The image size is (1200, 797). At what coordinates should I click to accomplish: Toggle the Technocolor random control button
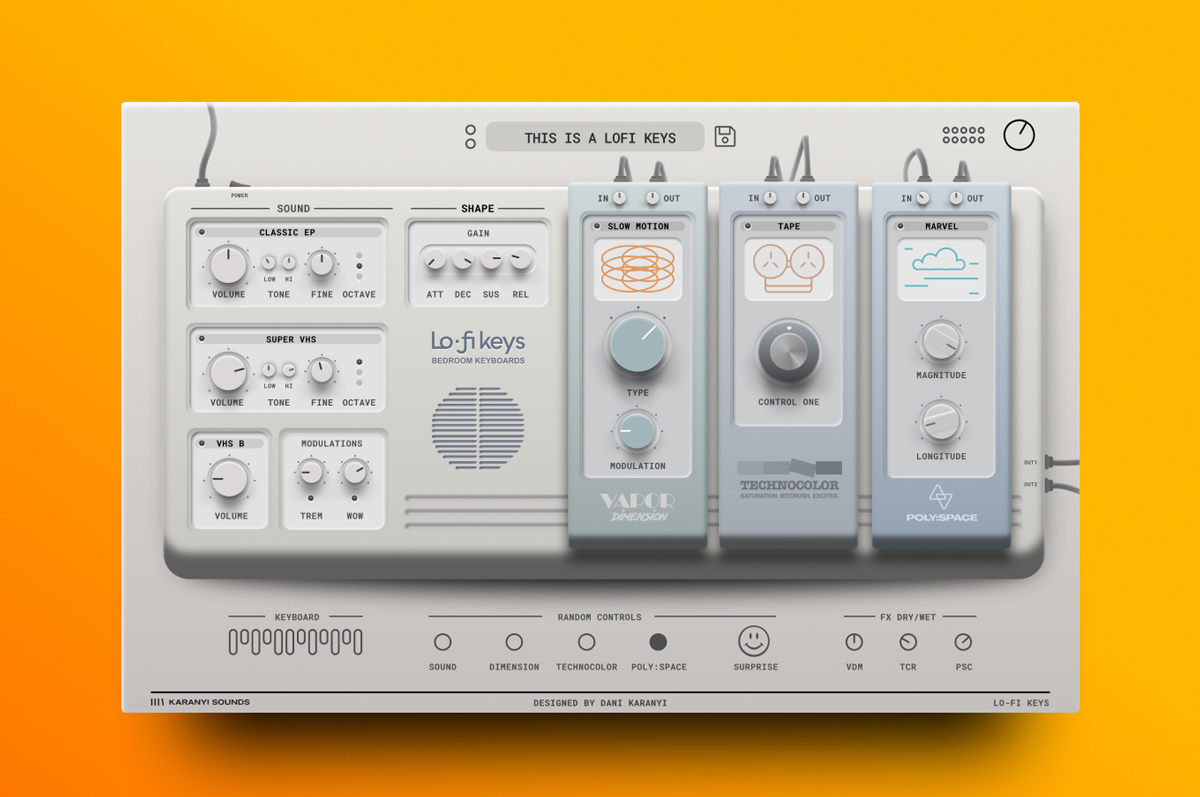(x=587, y=642)
